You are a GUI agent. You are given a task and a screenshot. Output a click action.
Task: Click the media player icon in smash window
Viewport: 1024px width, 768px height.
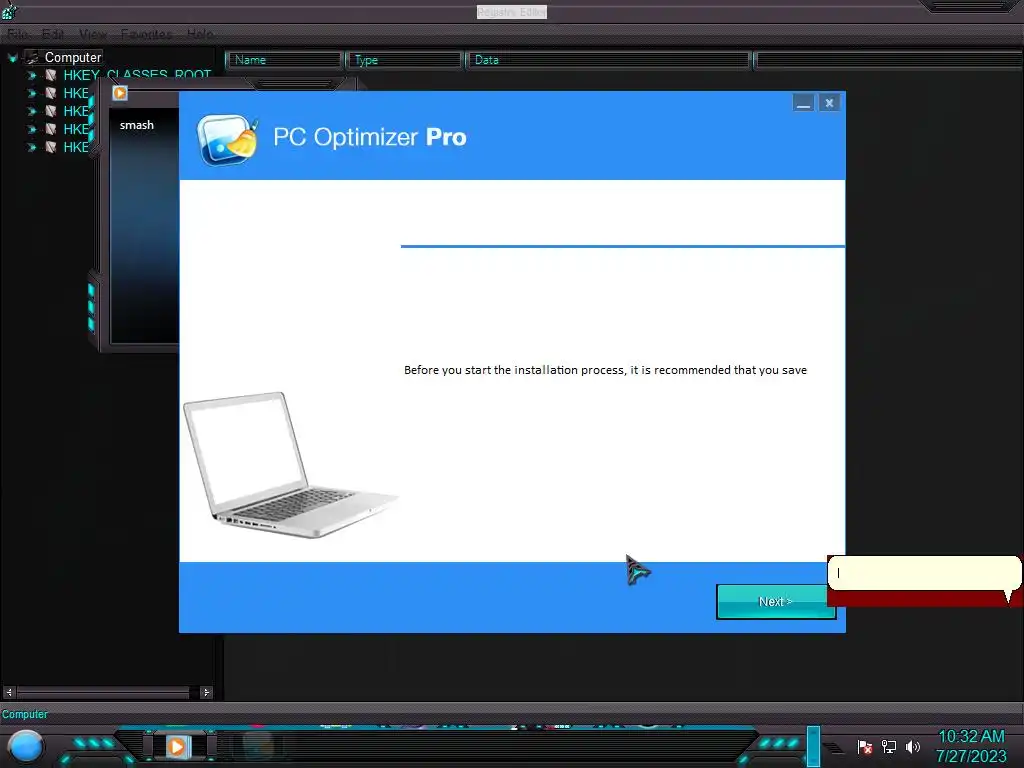coord(120,93)
